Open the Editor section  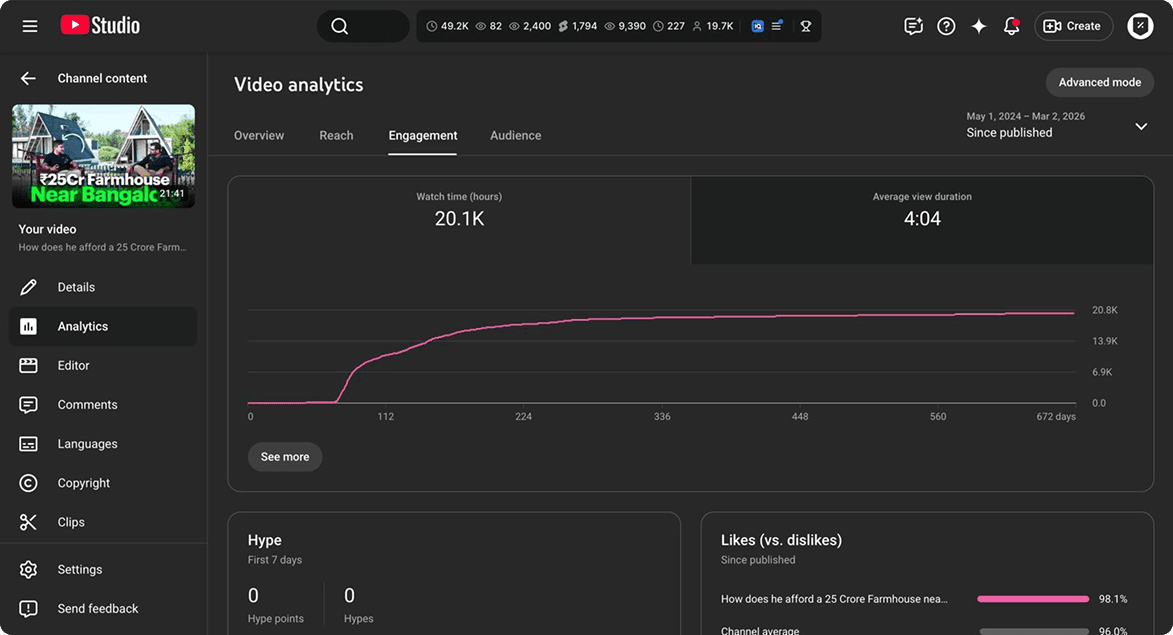pyautogui.click(x=102, y=366)
